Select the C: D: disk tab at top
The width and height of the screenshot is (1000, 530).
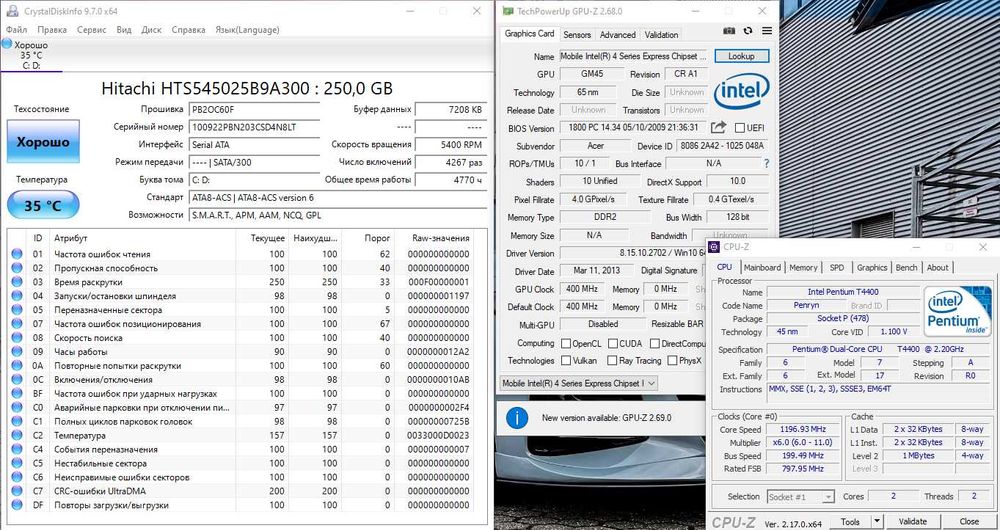point(32,55)
